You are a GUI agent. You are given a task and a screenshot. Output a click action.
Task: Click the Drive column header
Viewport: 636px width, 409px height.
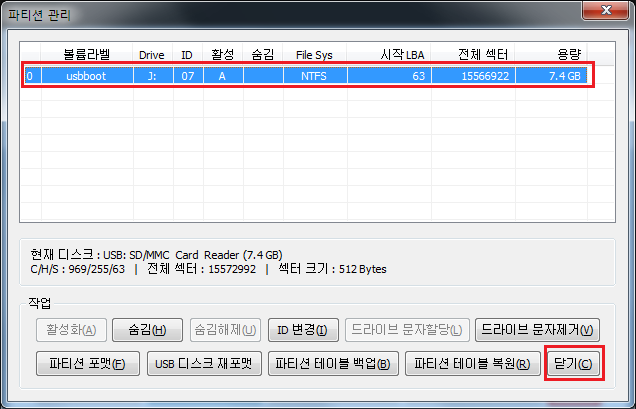[152, 54]
